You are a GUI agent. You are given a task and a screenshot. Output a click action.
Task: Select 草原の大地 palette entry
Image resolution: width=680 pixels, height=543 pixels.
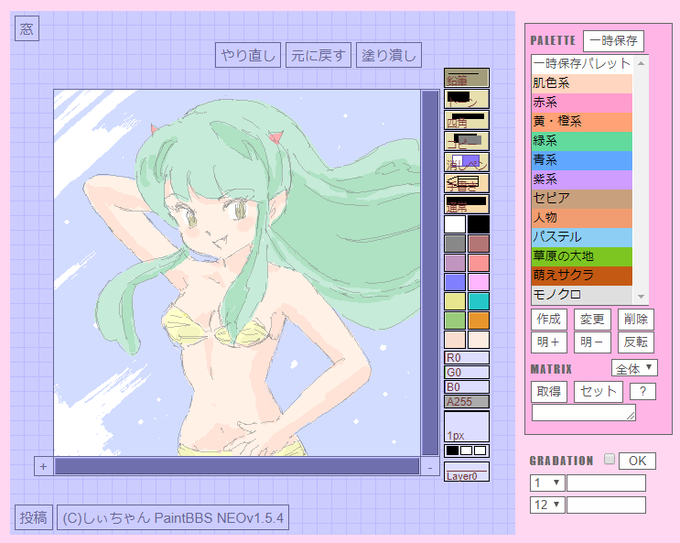[582, 256]
